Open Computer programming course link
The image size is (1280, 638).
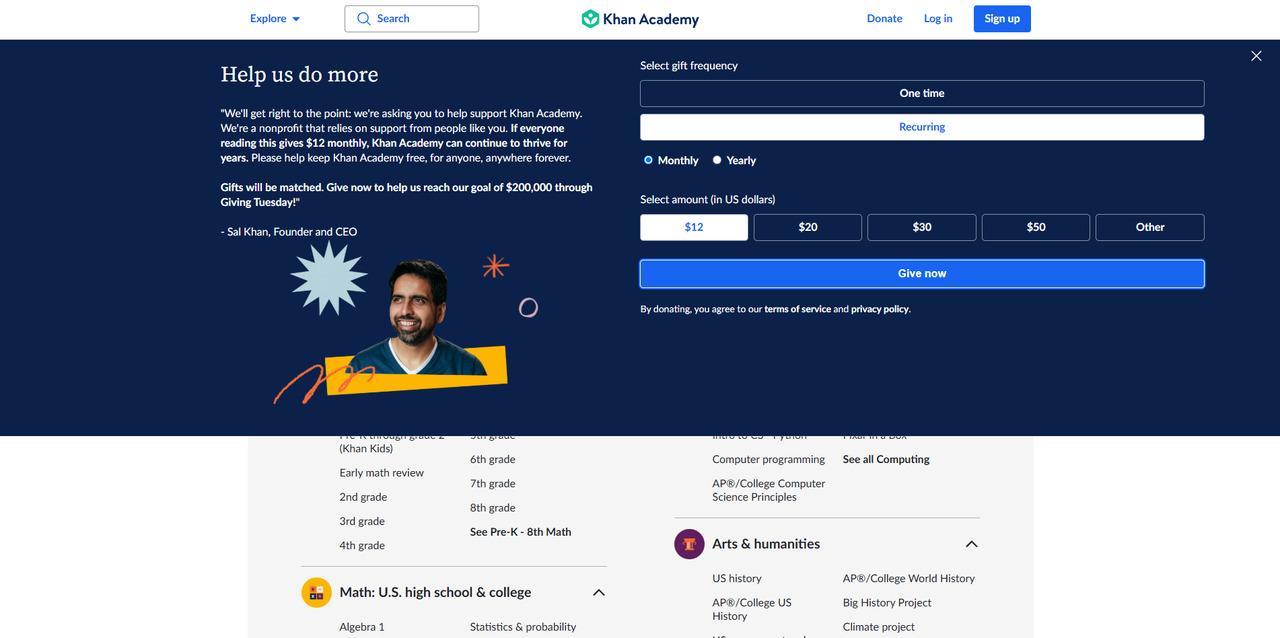pyautogui.click(x=769, y=460)
